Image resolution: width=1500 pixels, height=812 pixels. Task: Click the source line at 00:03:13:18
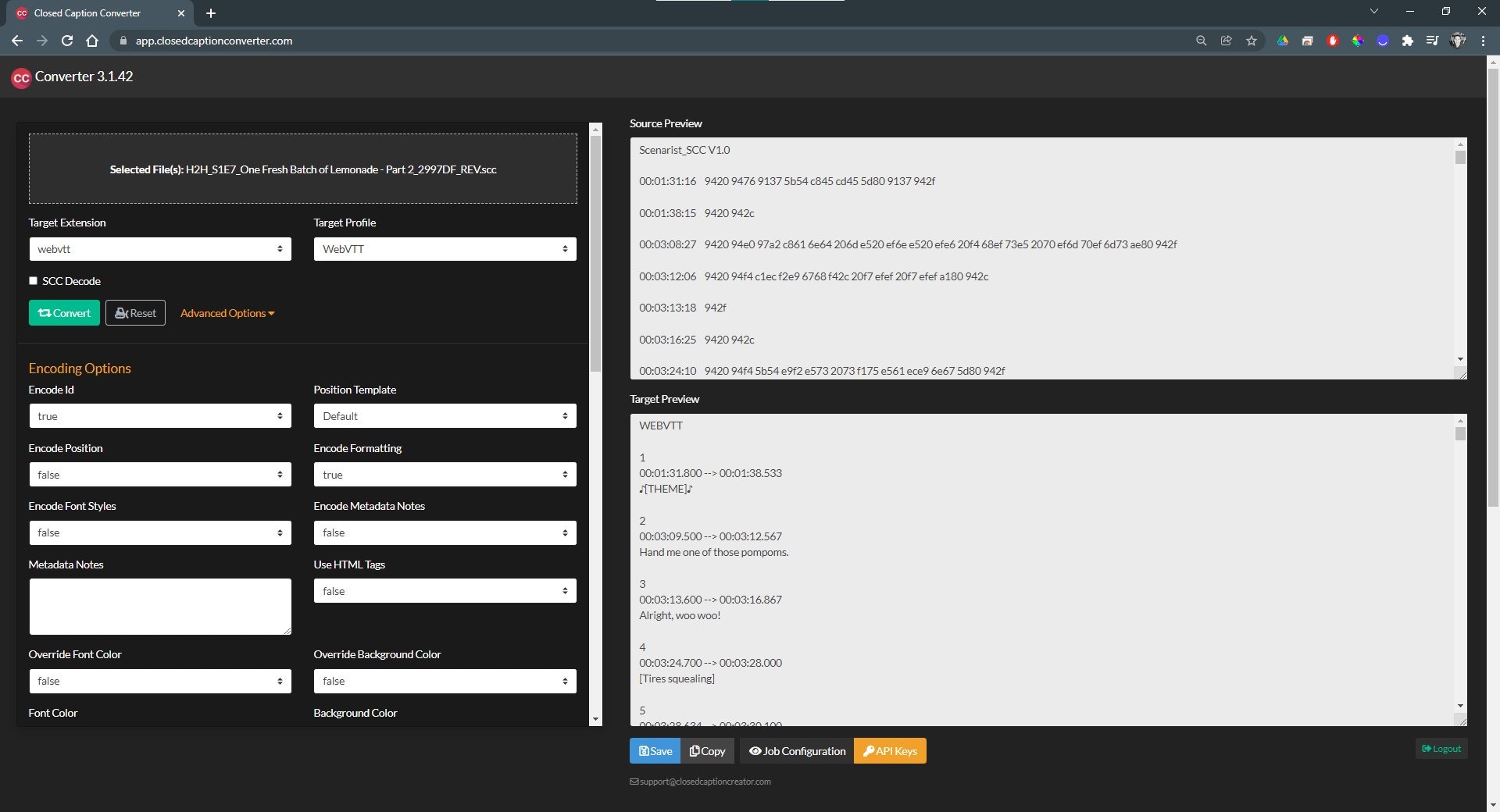(x=683, y=308)
